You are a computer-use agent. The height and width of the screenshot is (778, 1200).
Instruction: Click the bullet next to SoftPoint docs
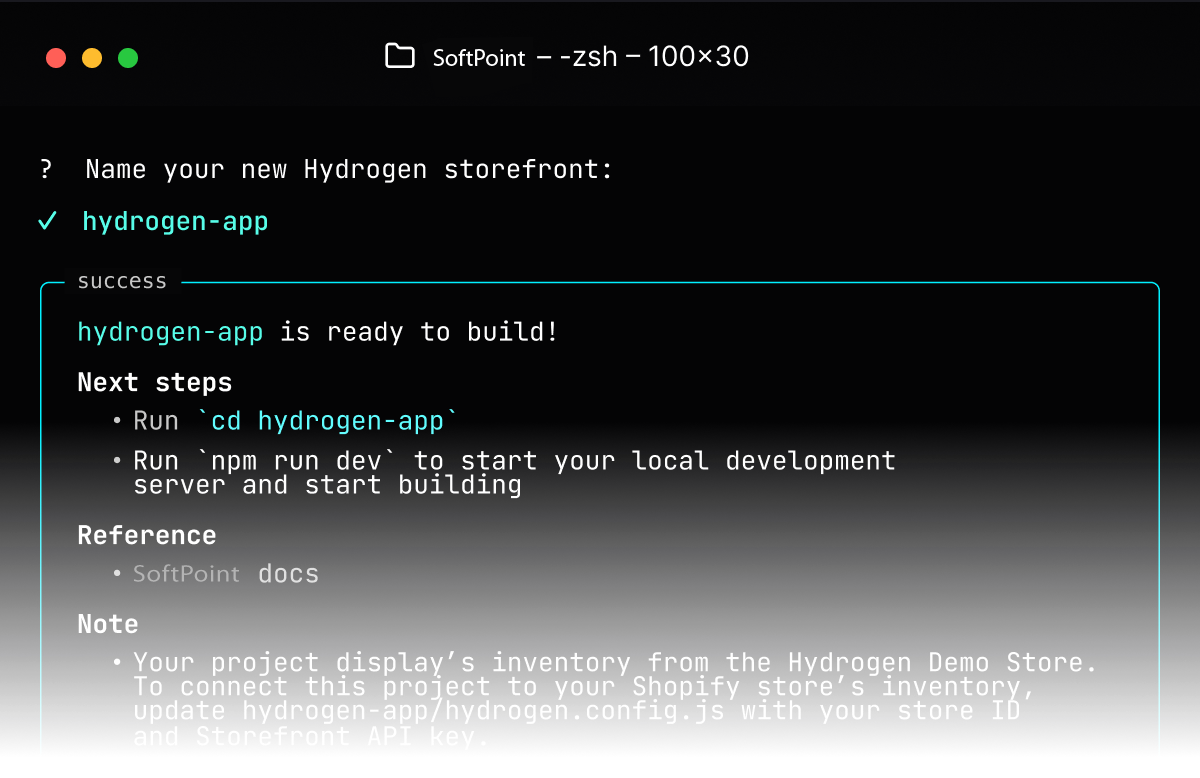point(117,574)
